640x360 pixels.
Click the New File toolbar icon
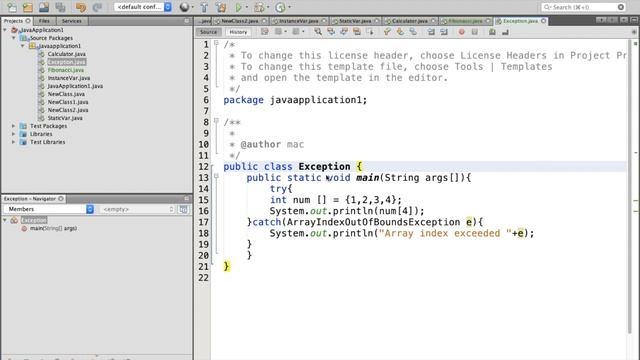[12, 7]
